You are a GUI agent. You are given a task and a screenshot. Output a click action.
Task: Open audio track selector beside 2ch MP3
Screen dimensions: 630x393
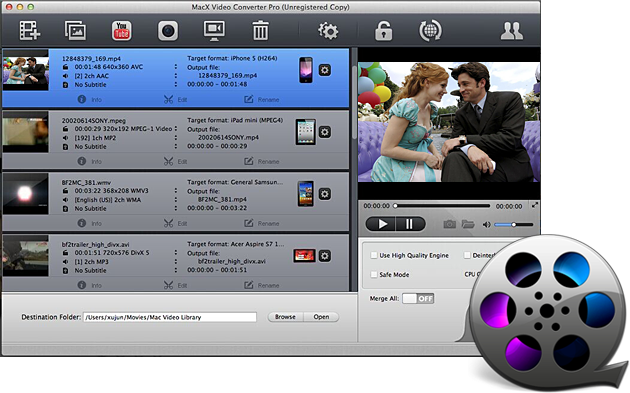(176, 261)
